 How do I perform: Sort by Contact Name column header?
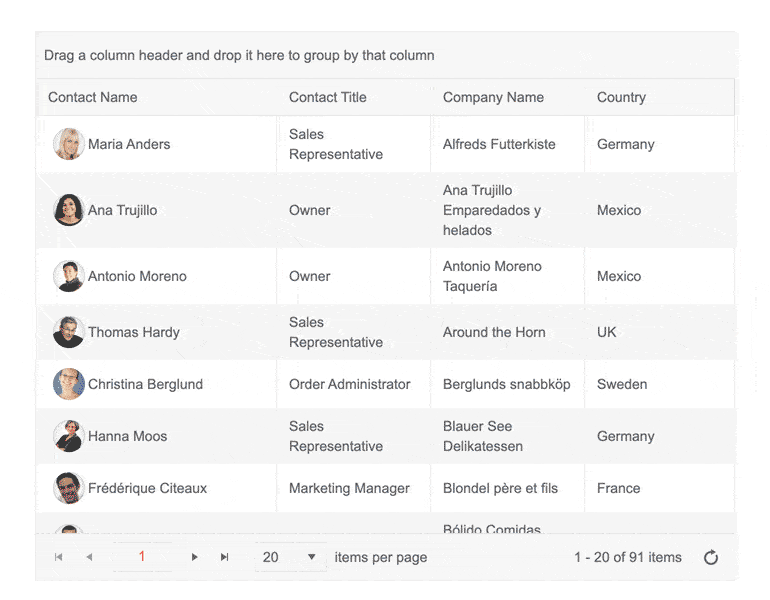tap(93, 97)
